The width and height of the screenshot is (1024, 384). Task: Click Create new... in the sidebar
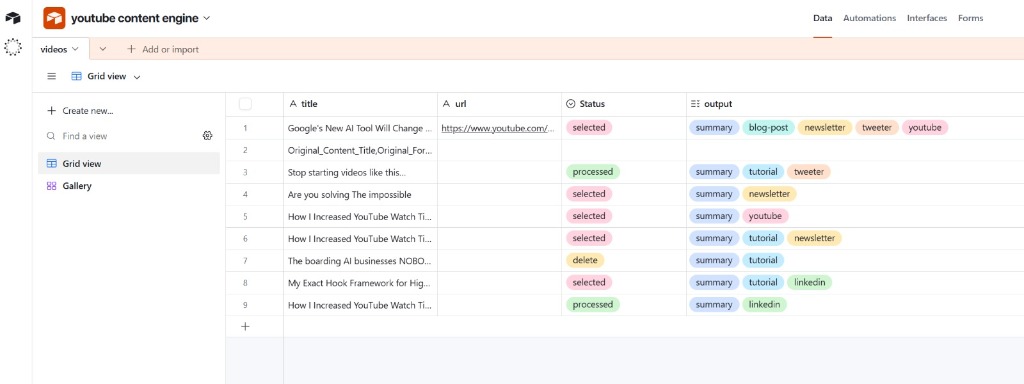click(80, 111)
